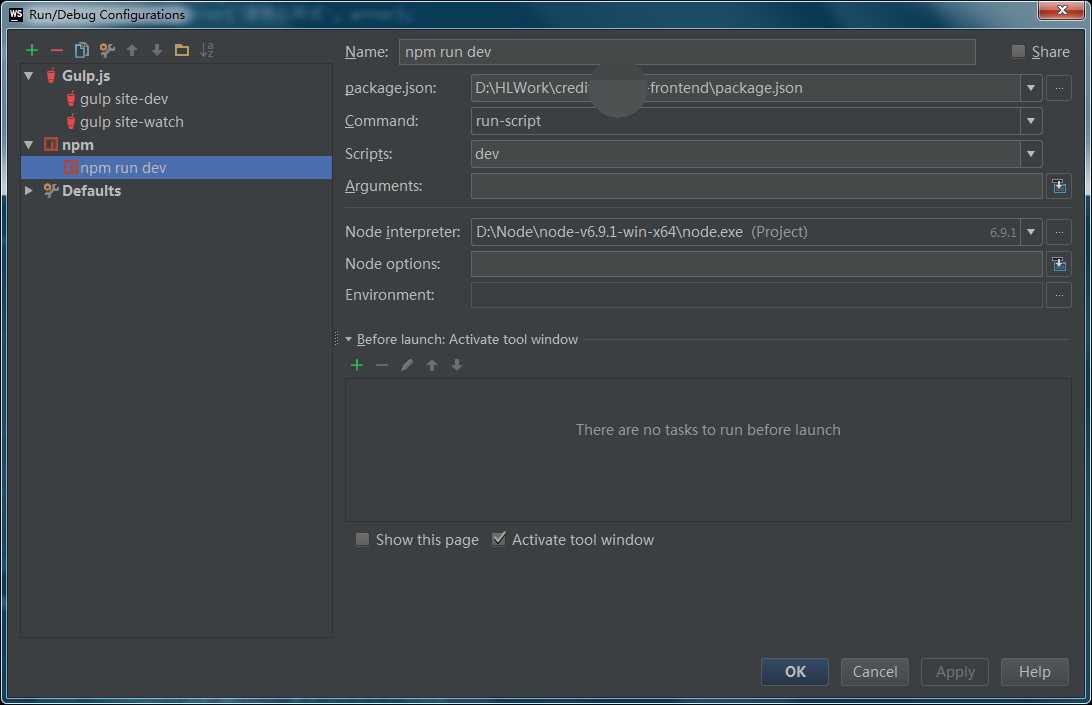The width and height of the screenshot is (1092, 705).
Task: Check Show this page option
Action: [362, 539]
